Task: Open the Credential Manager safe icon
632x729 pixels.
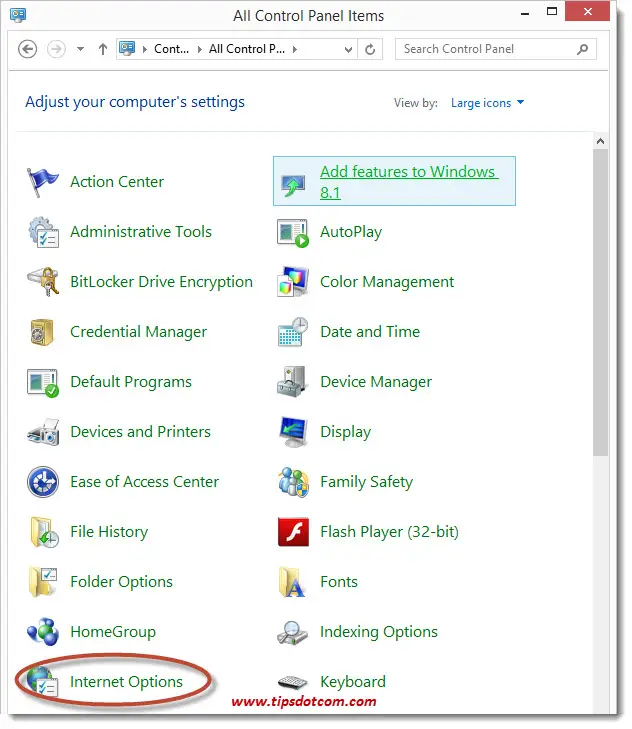Action: click(42, 332)
